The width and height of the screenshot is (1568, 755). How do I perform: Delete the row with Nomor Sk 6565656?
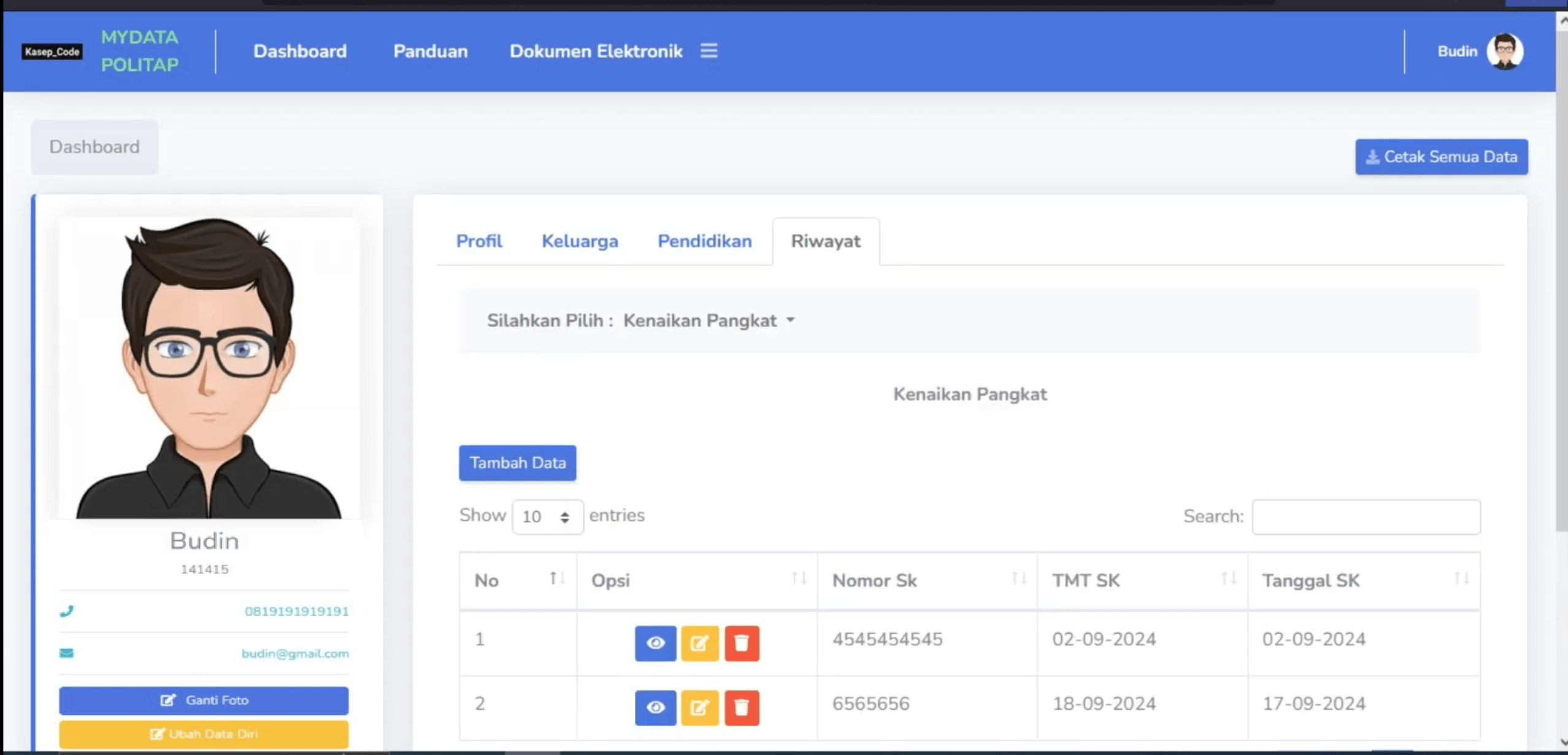(742, 708)
